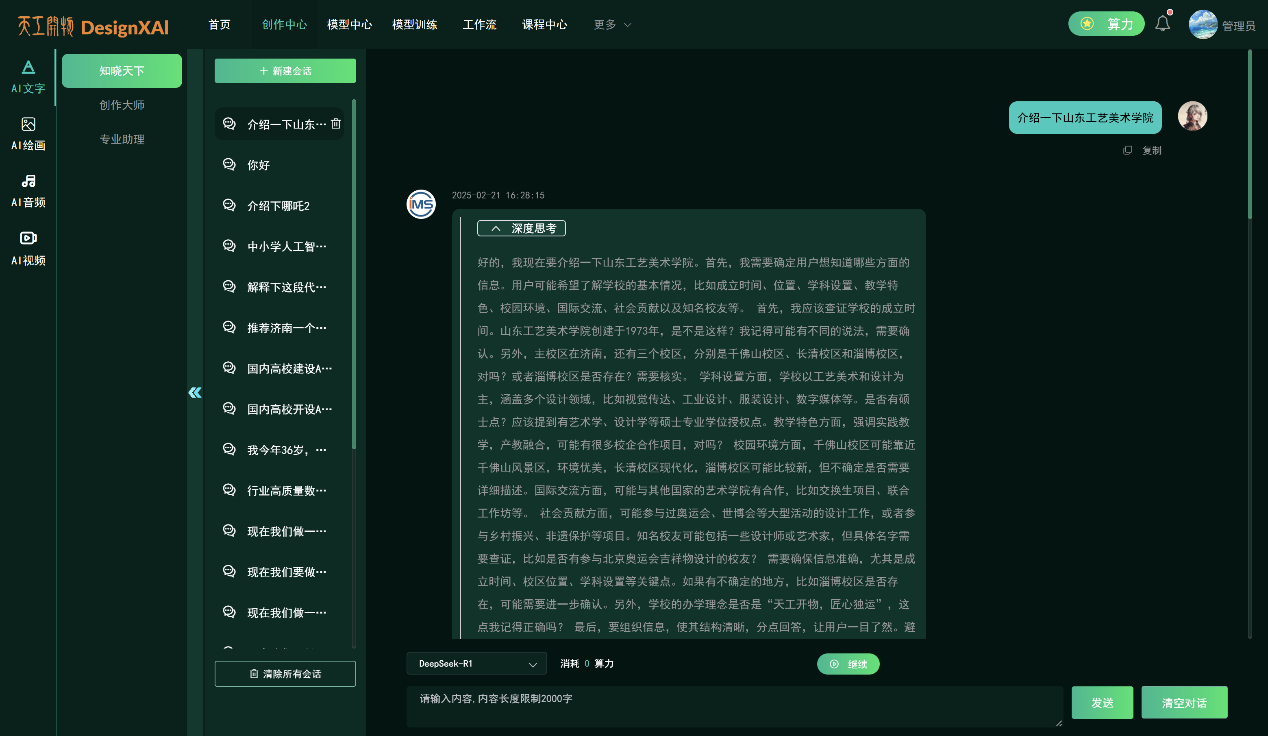Click the 发送 send button
This screenshot has height=736, width=1268.
coord(1102,703)
